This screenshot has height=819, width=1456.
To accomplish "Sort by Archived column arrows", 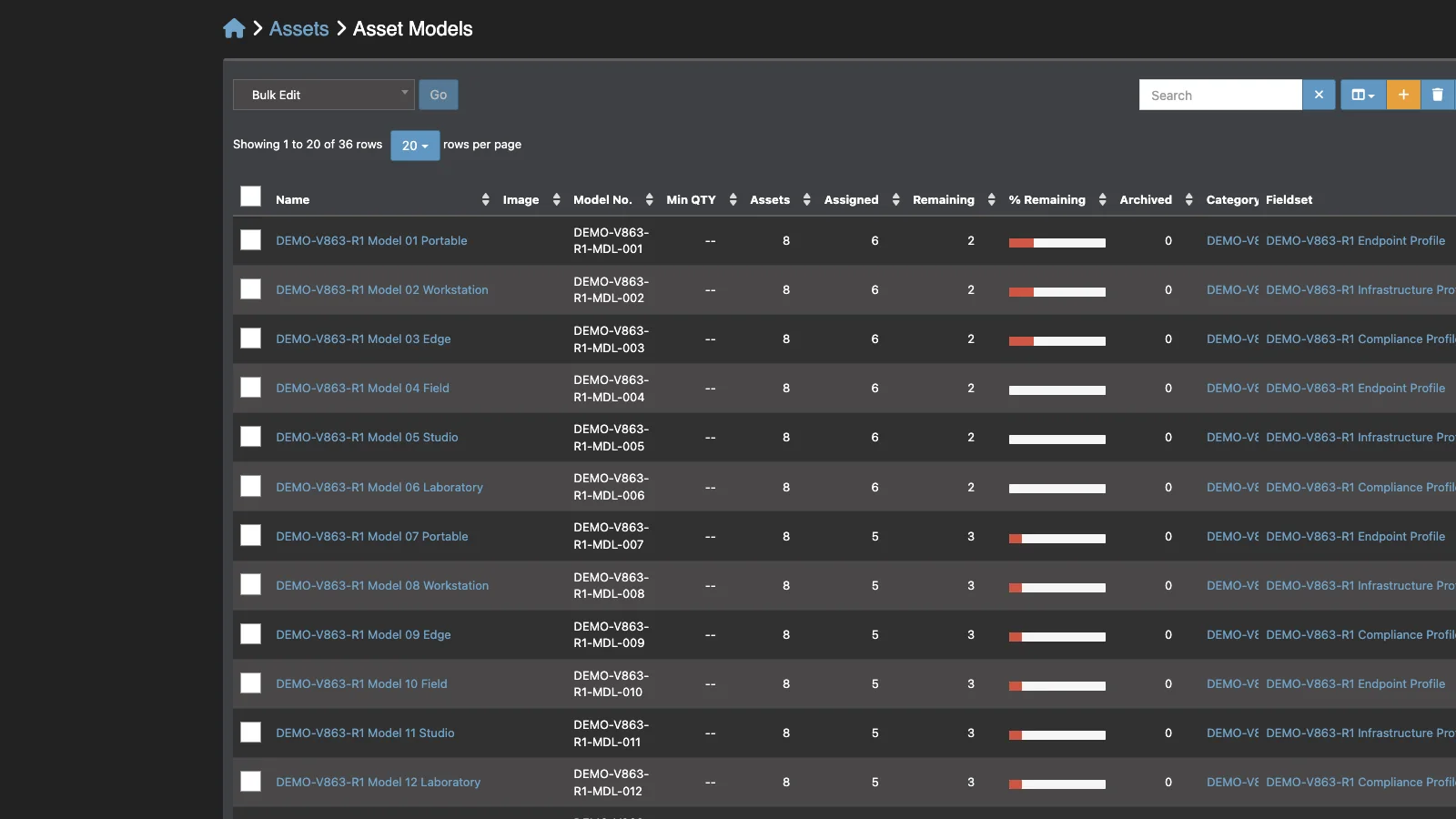I will coord(1188,199).
